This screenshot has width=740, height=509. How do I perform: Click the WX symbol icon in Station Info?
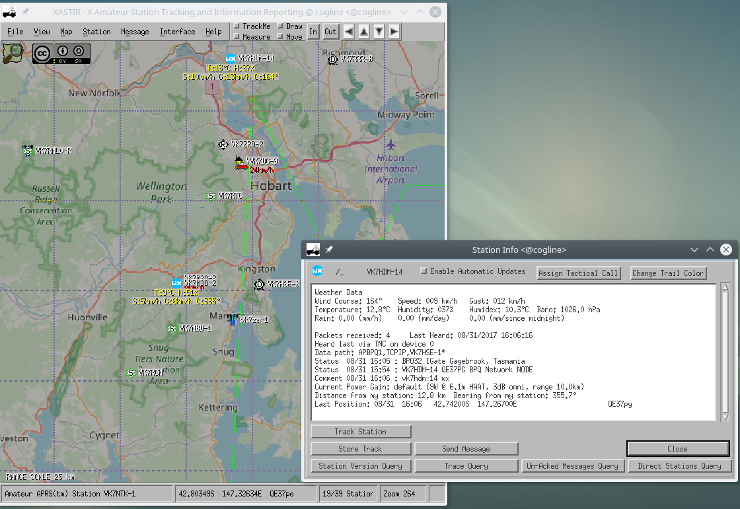pos(318,271)
